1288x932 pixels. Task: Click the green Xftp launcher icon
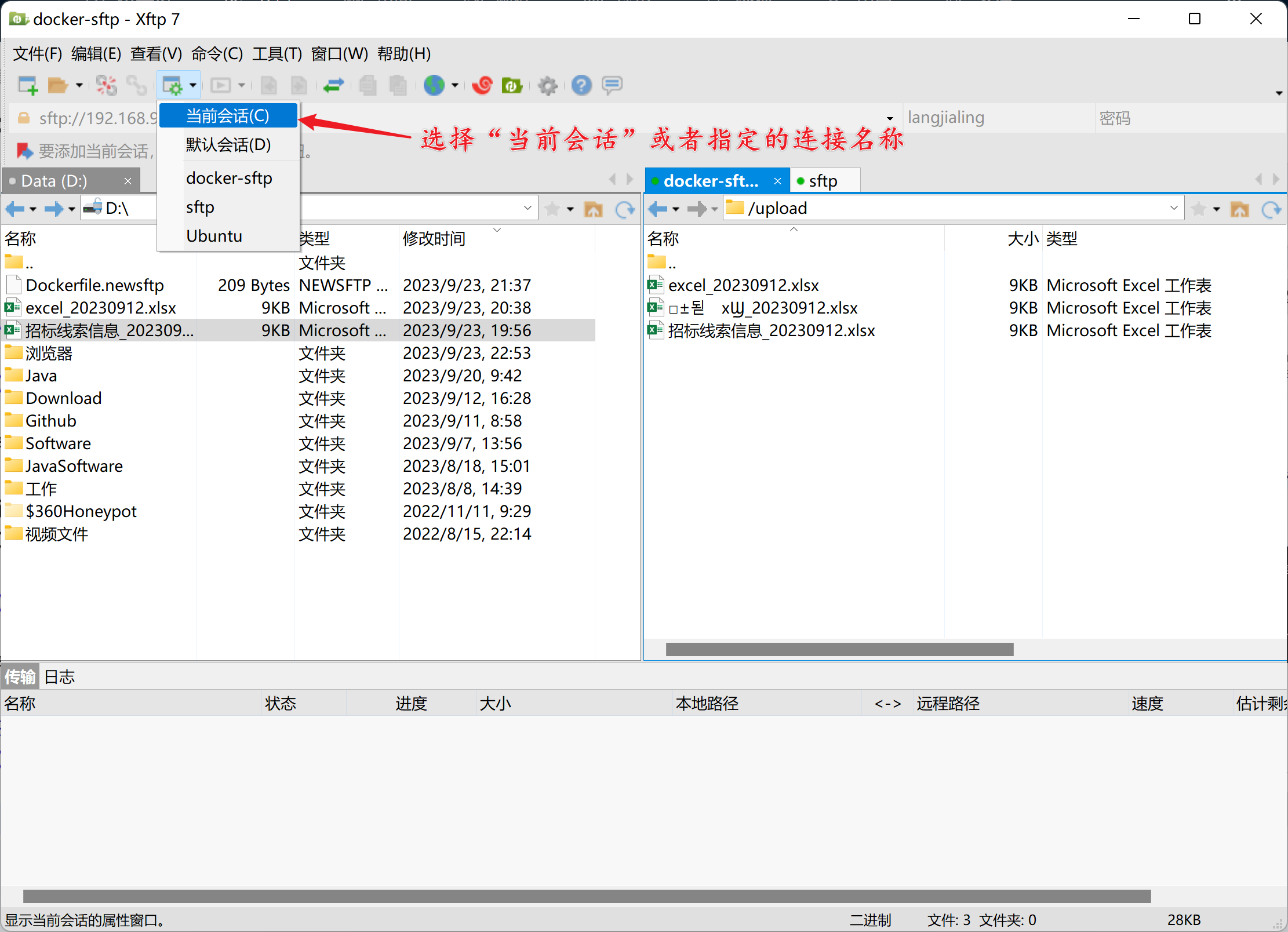512,86
